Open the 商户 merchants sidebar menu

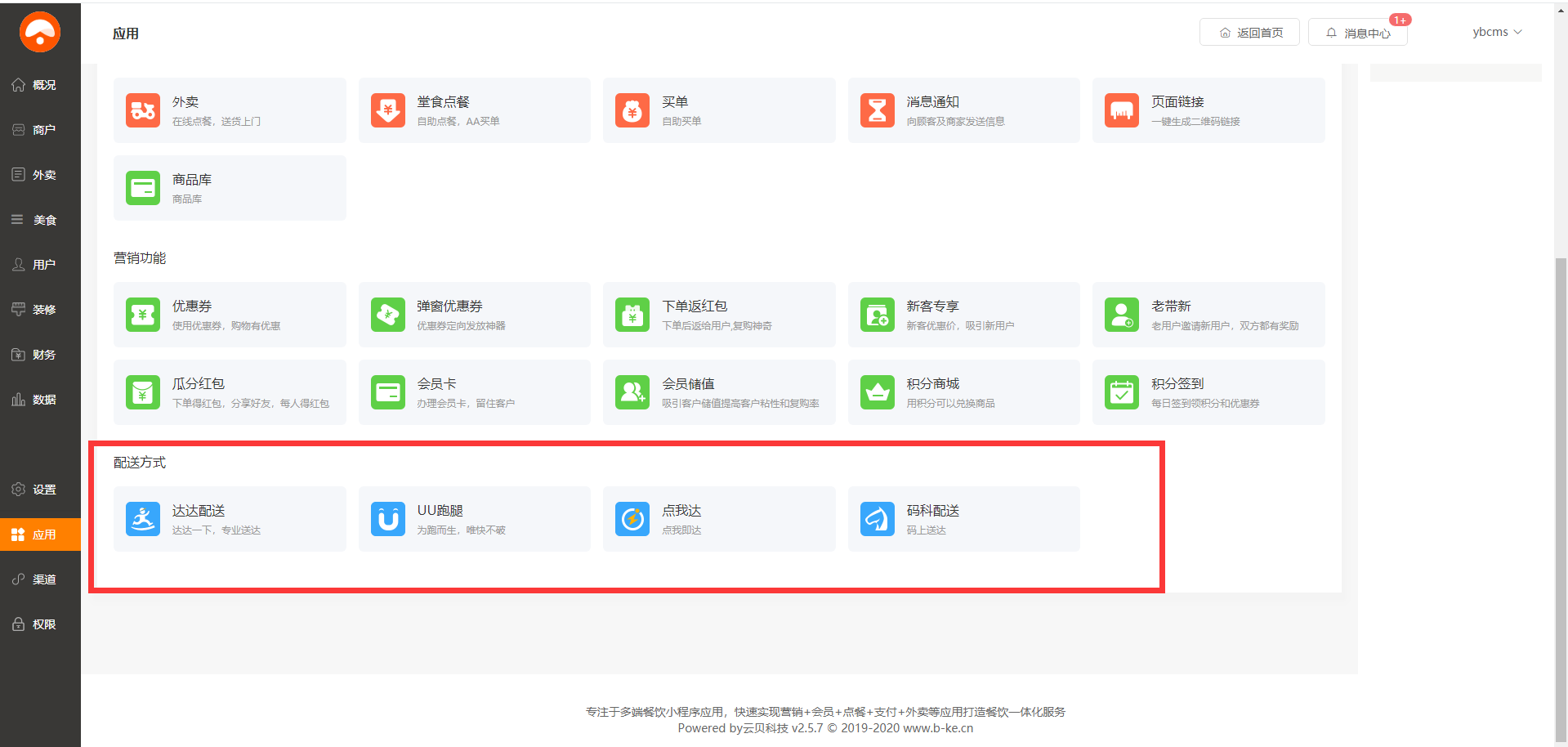40,130
